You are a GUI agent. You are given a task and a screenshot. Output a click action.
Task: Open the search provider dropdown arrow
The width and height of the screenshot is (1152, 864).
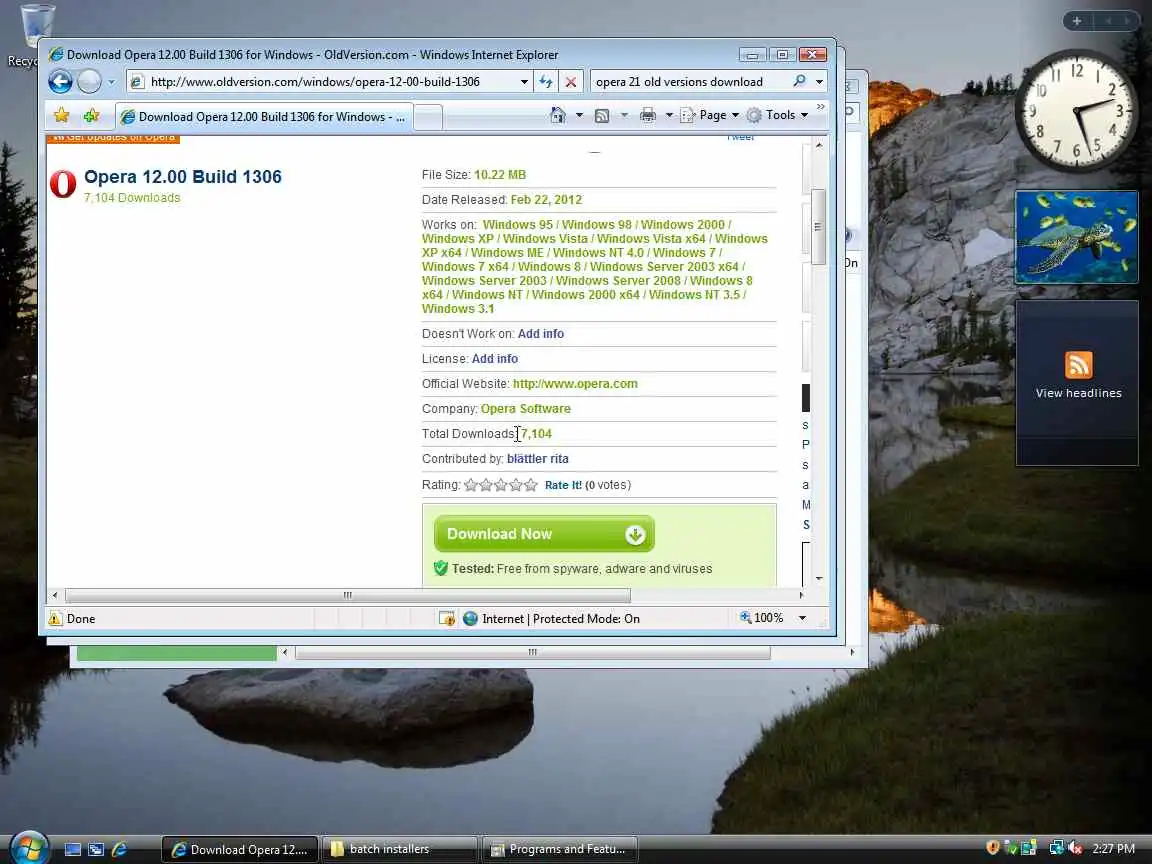click(820, 82)
